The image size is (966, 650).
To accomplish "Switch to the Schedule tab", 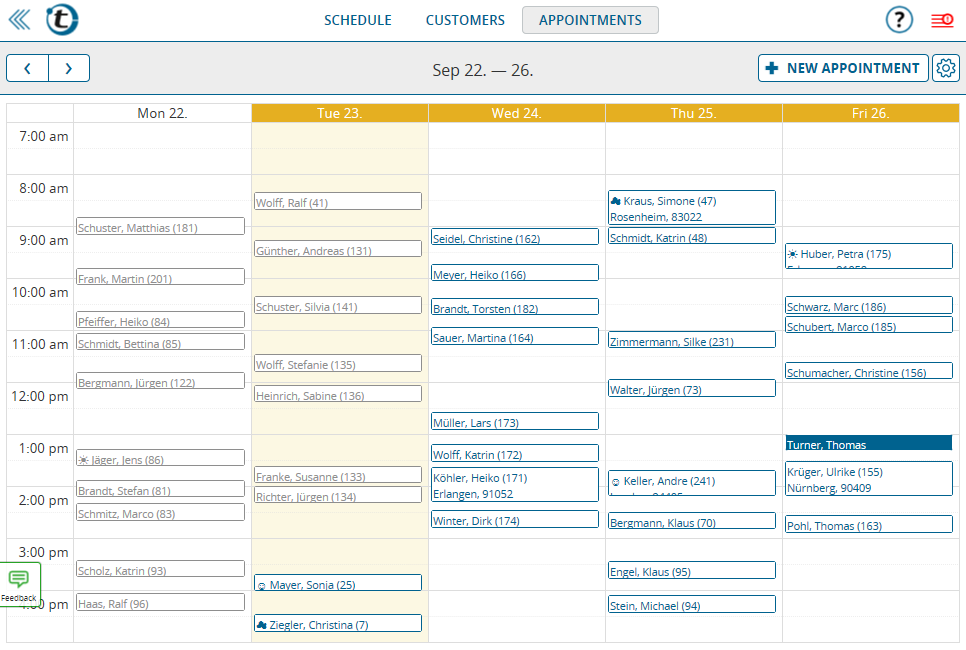I will [358, 20].
